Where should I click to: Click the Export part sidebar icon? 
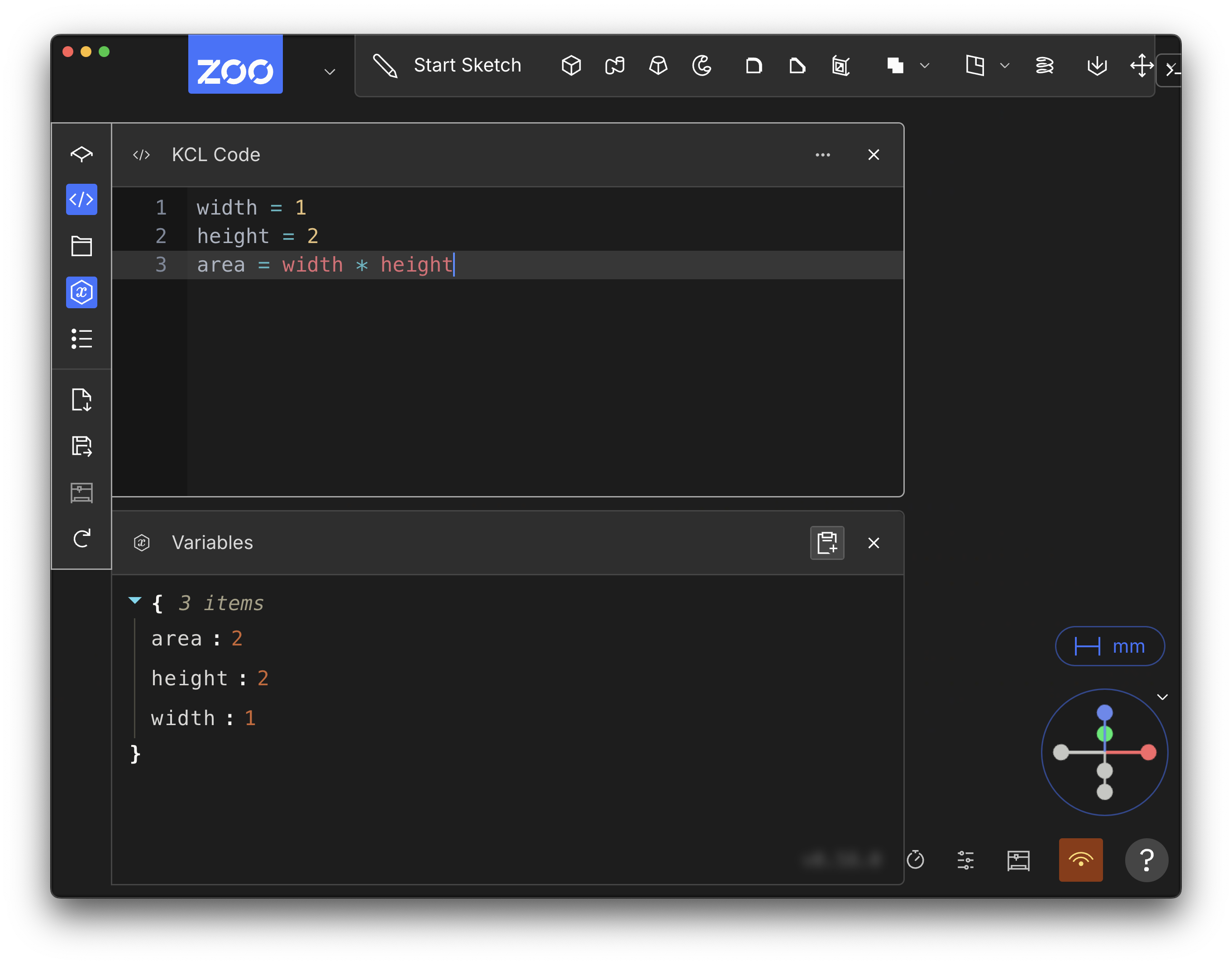tap(81, 446)
